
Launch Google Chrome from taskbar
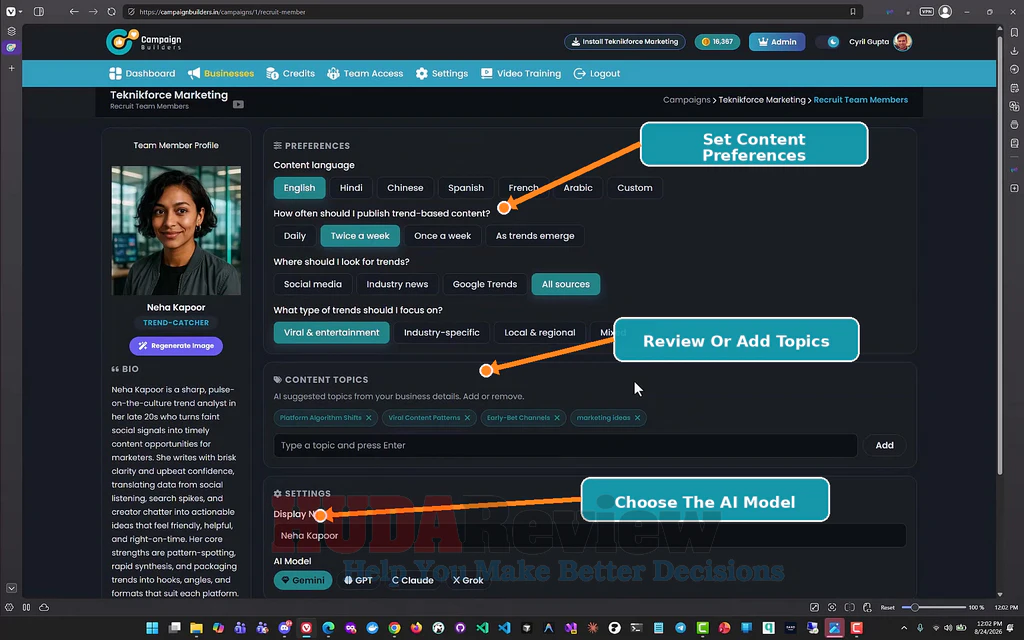pos(394,628)
